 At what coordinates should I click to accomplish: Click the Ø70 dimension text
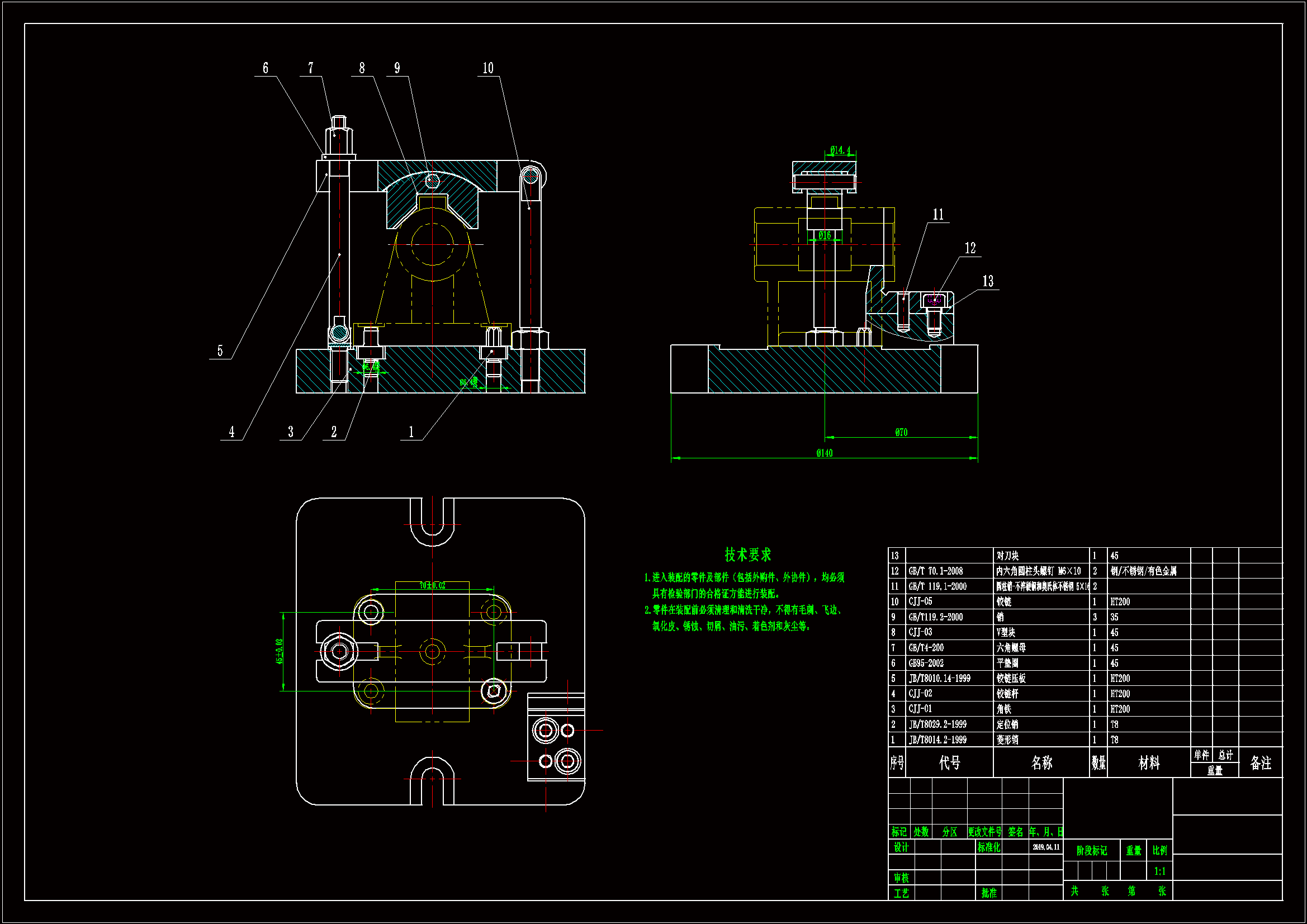tap(901, 433)
